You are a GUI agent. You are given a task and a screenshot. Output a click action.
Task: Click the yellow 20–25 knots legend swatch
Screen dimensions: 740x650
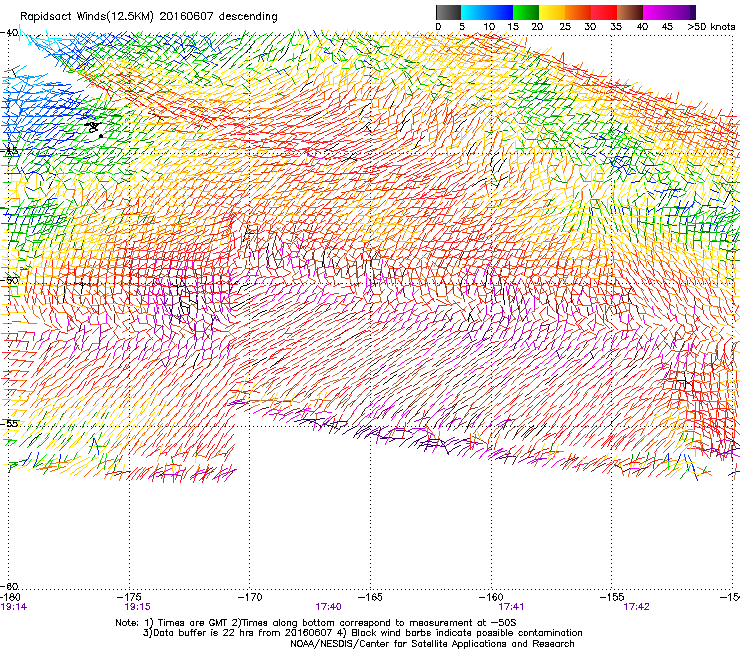(552, 12)
